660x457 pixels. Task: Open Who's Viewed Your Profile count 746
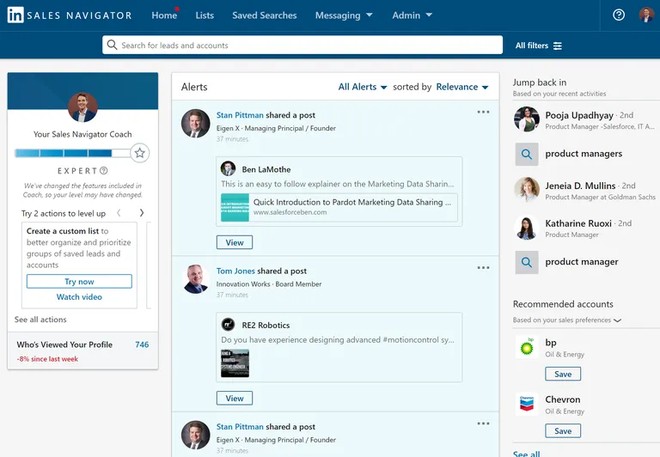pyautogui.click(x=142, y=345)
